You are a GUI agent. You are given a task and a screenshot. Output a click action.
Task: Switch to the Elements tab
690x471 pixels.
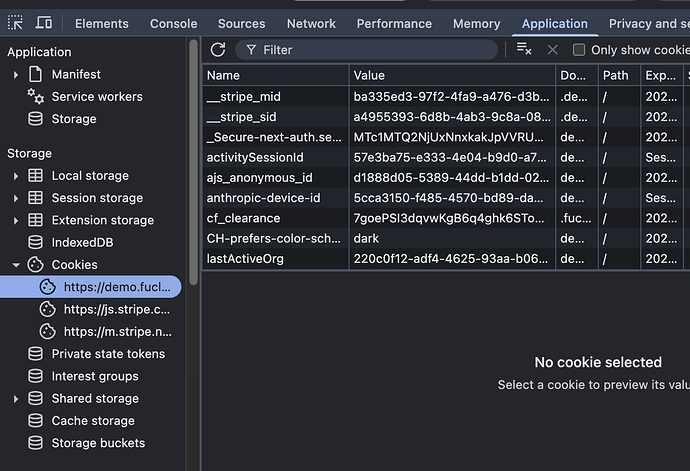point(102,23)
